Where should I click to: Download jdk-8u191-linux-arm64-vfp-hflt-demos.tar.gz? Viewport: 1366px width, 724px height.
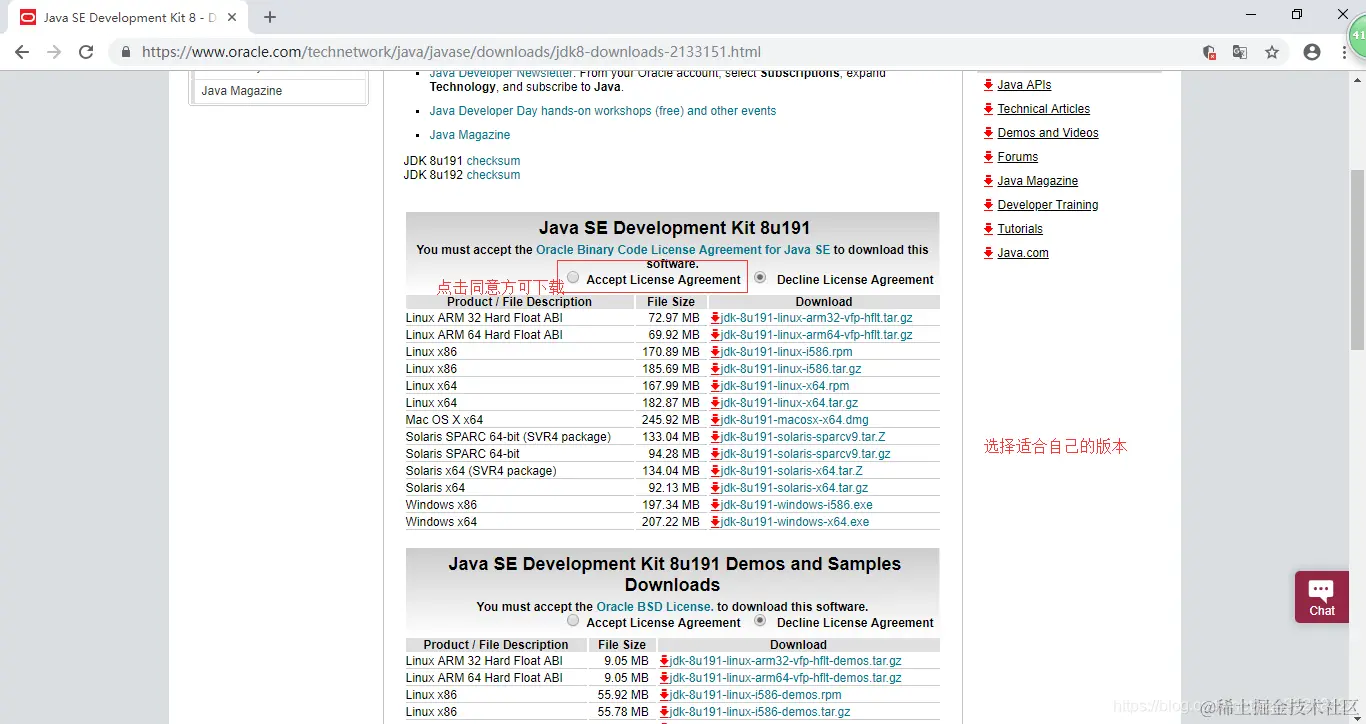tap(786, 678)
